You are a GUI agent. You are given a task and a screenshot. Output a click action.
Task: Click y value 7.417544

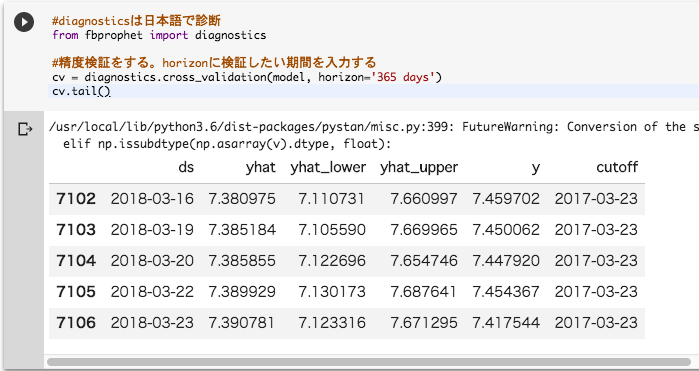pos(506,322)
